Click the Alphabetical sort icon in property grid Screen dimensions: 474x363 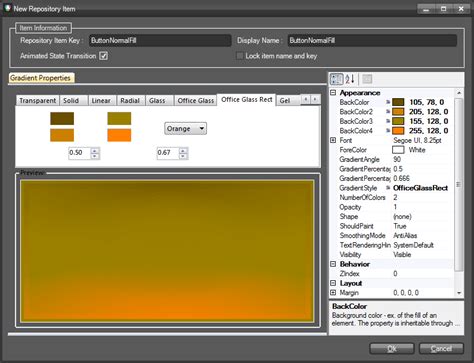(350, 79)
